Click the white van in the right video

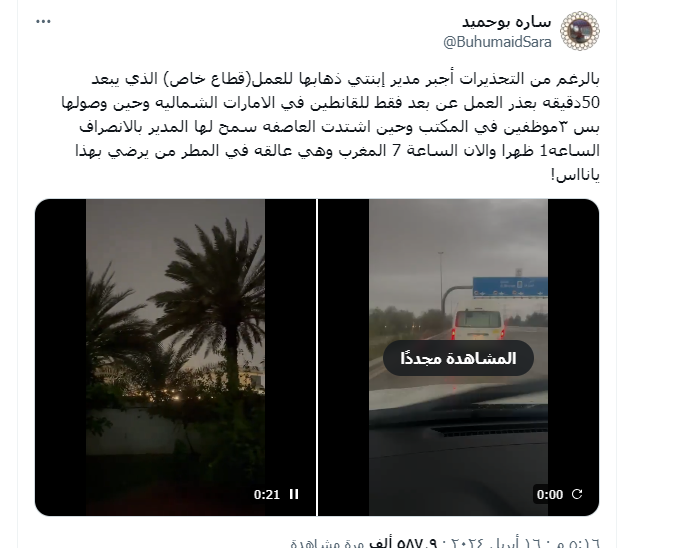[479, 324]
